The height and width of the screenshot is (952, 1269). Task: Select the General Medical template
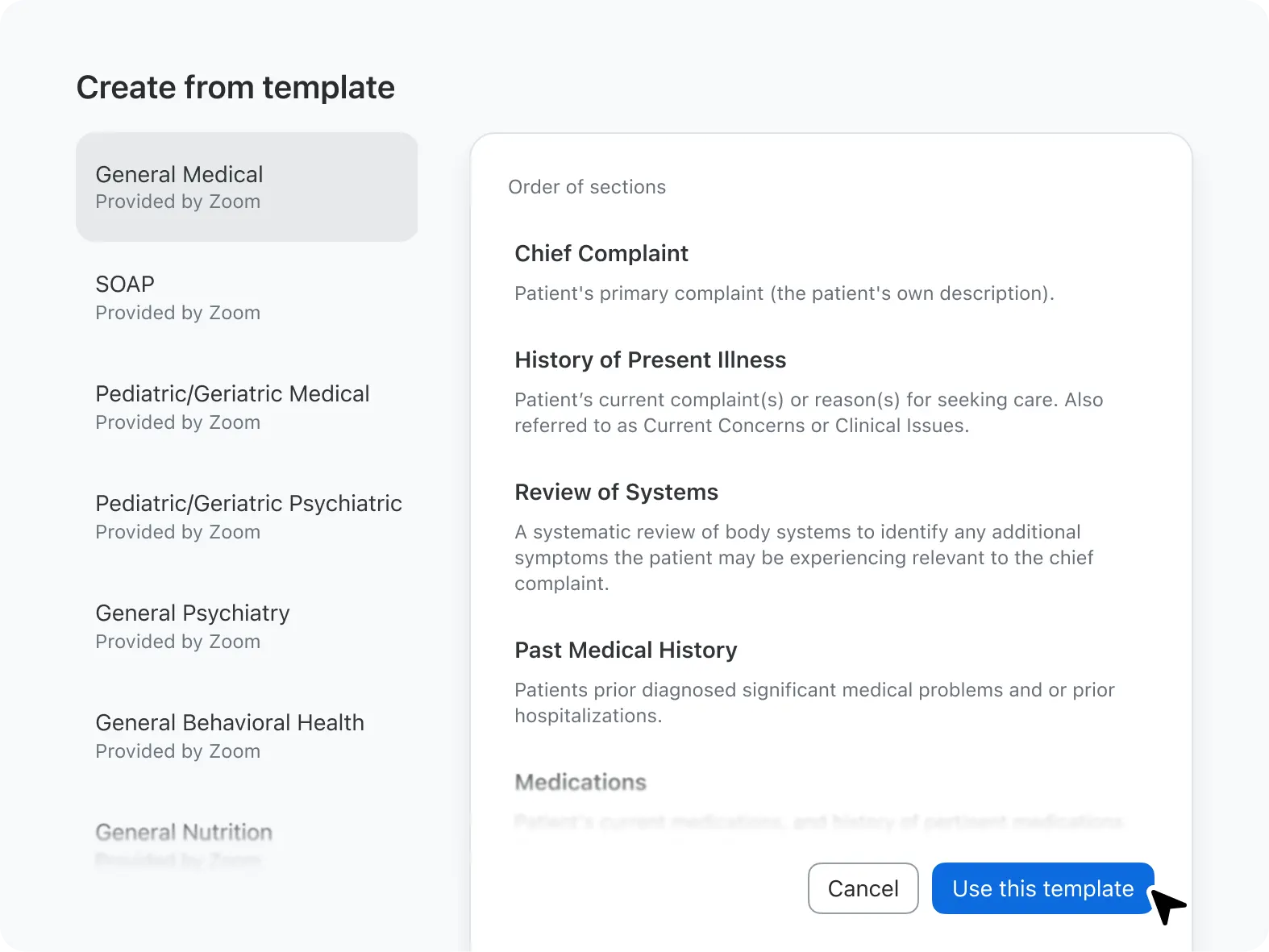(x=246, y=187)
